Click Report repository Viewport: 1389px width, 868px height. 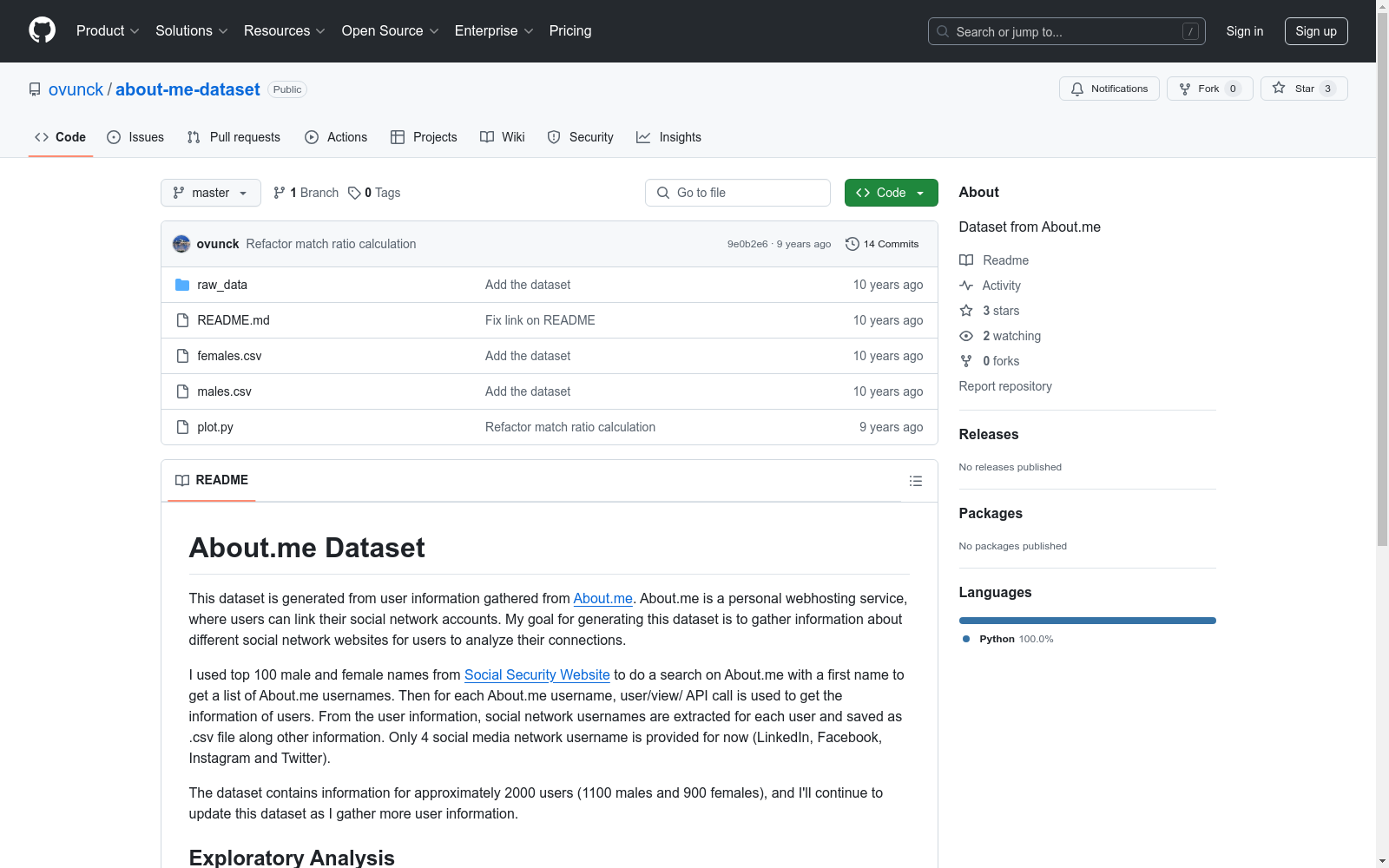1005,386
